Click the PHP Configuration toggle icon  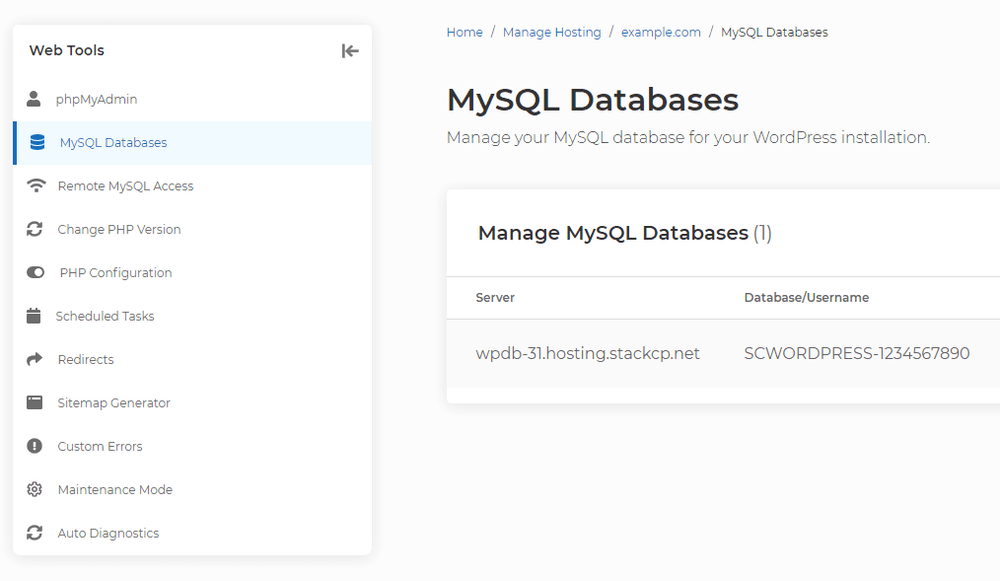[x=36, y=273]
